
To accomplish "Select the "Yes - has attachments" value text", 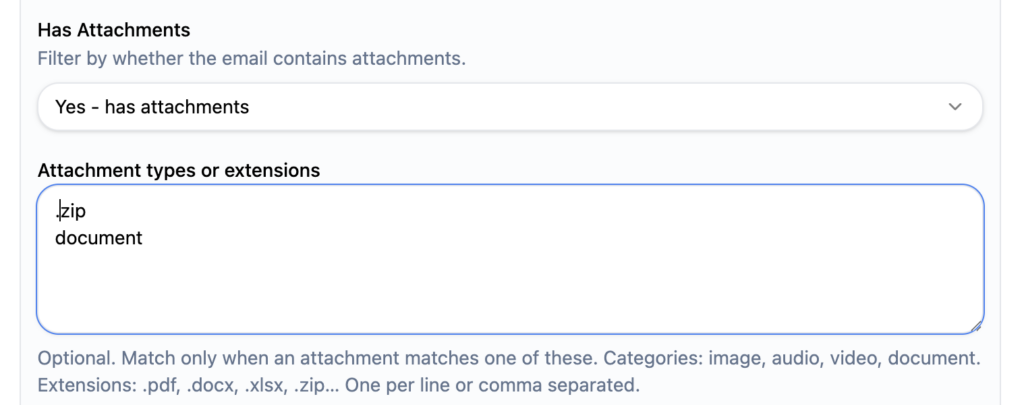I will point(152,107).
